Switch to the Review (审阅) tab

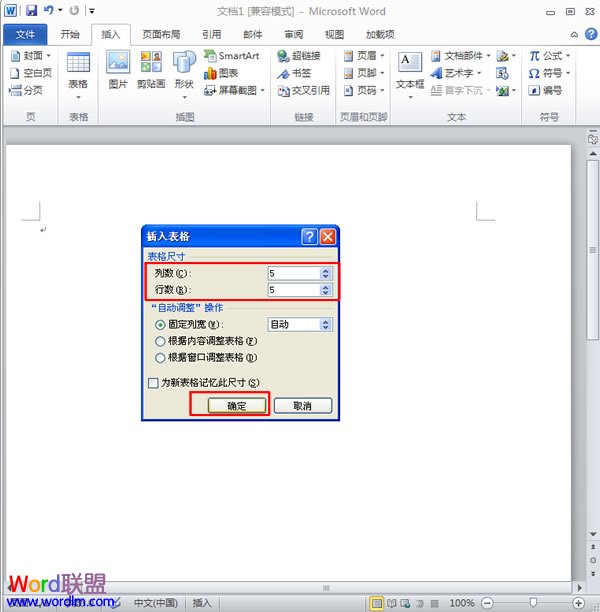pyautogui.click(x=294, y=34)
